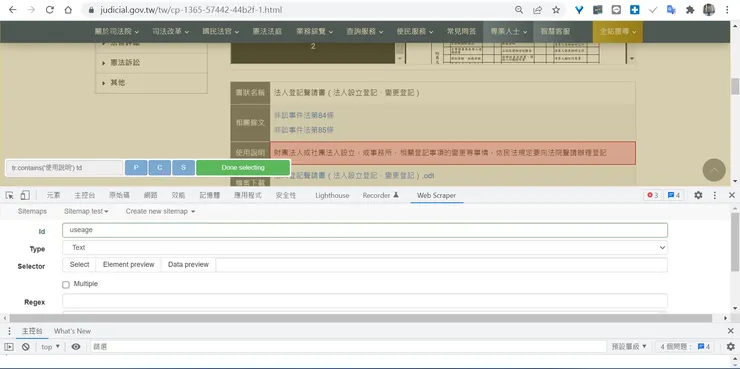740x369 pixels.
Task: Open the Type dropdown showing Text
Action: tap(365, 248)
